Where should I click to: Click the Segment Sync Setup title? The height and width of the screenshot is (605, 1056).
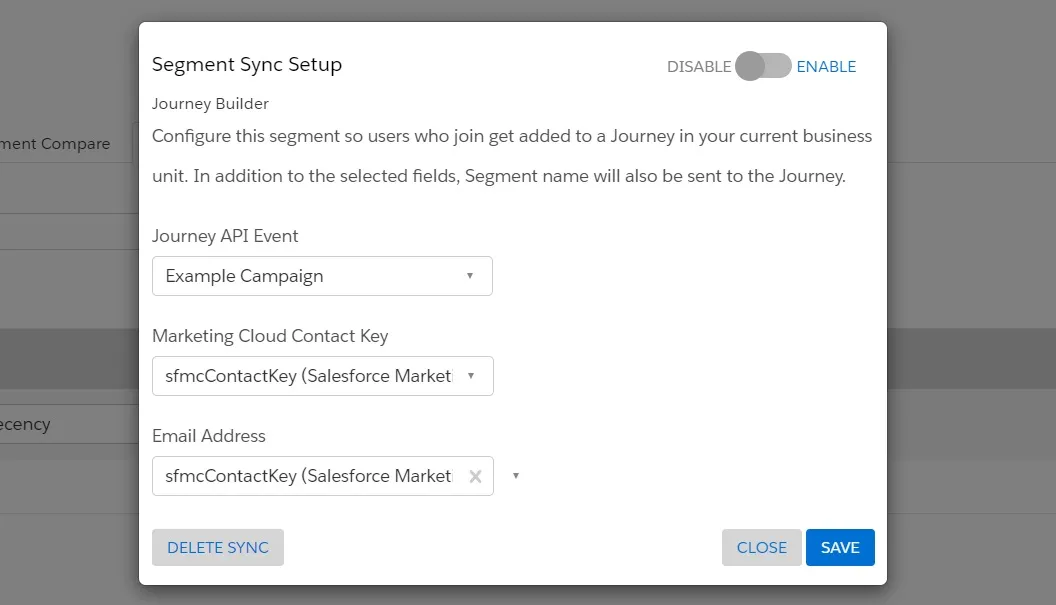pos(247,65)
